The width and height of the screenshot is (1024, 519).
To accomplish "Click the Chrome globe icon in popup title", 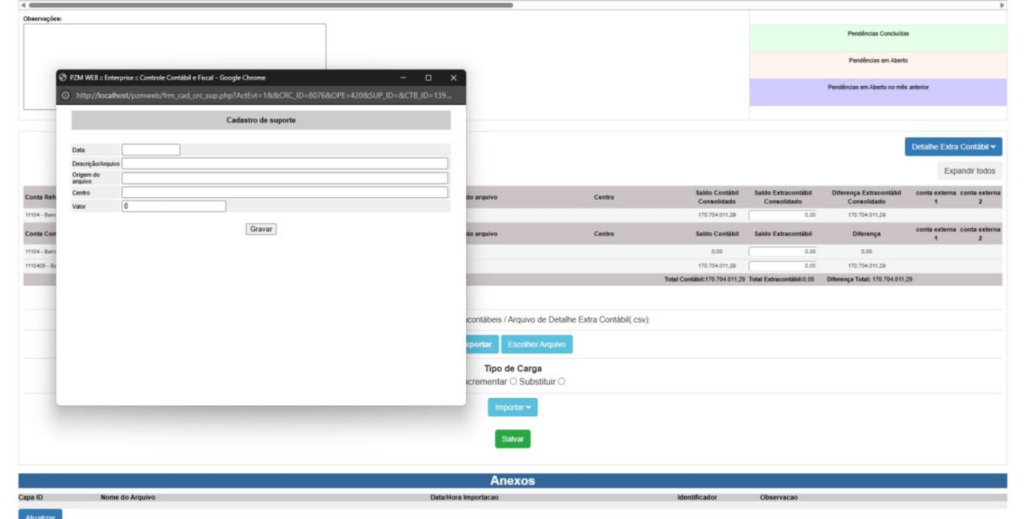I will (63, 77).
